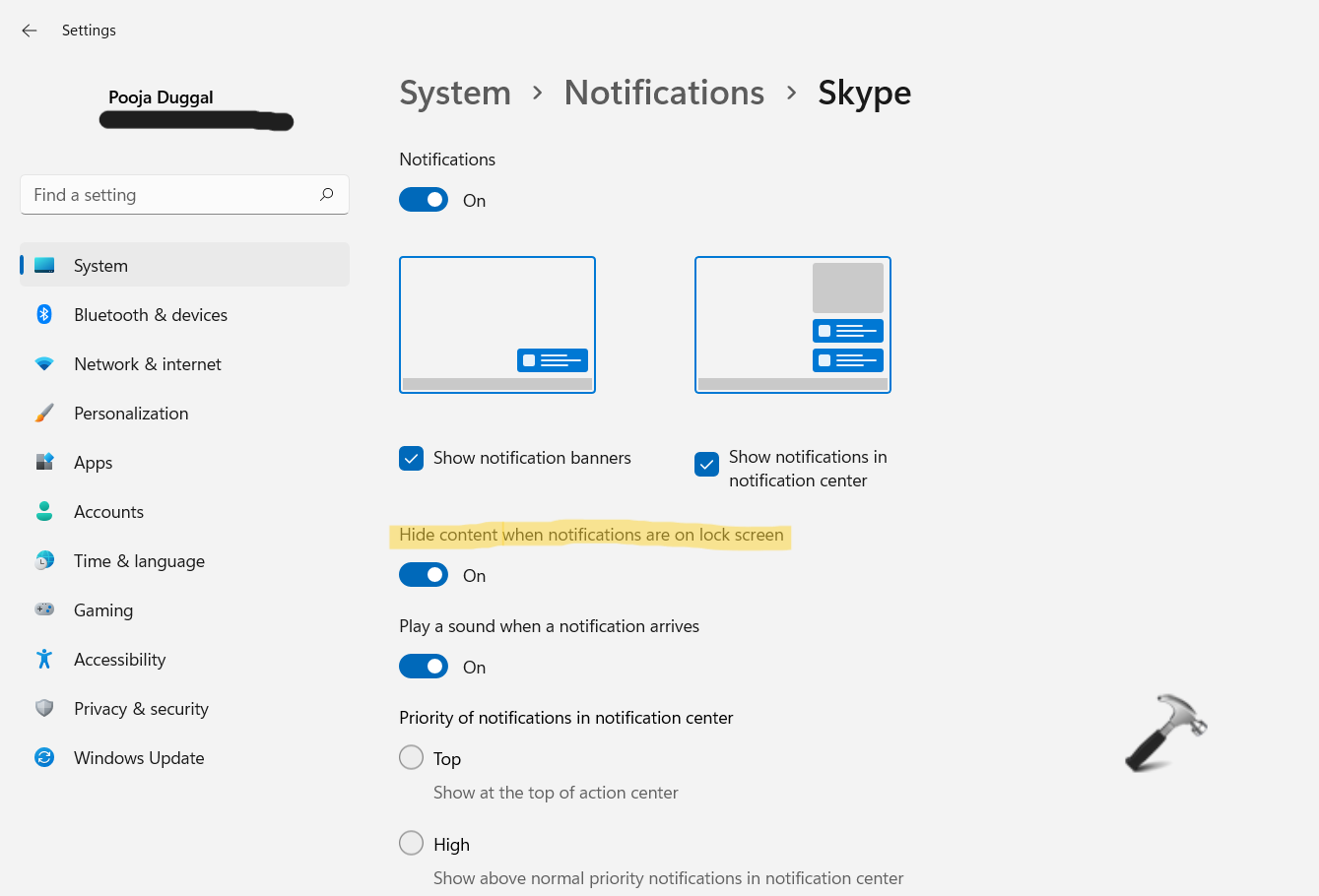Go to System breadcrumb link

point(455,93)
